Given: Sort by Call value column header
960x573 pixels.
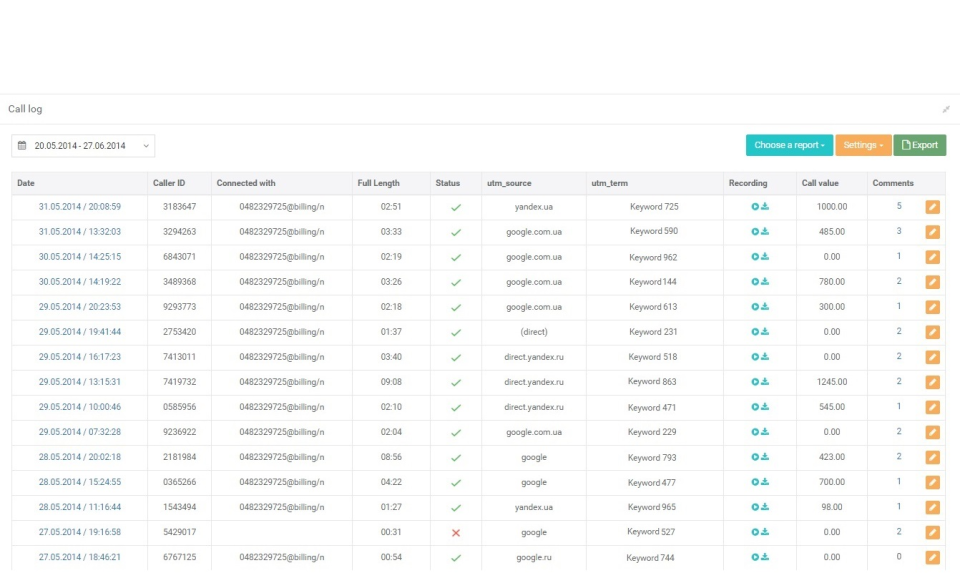Looking at the screenshot, I should 819,183.
